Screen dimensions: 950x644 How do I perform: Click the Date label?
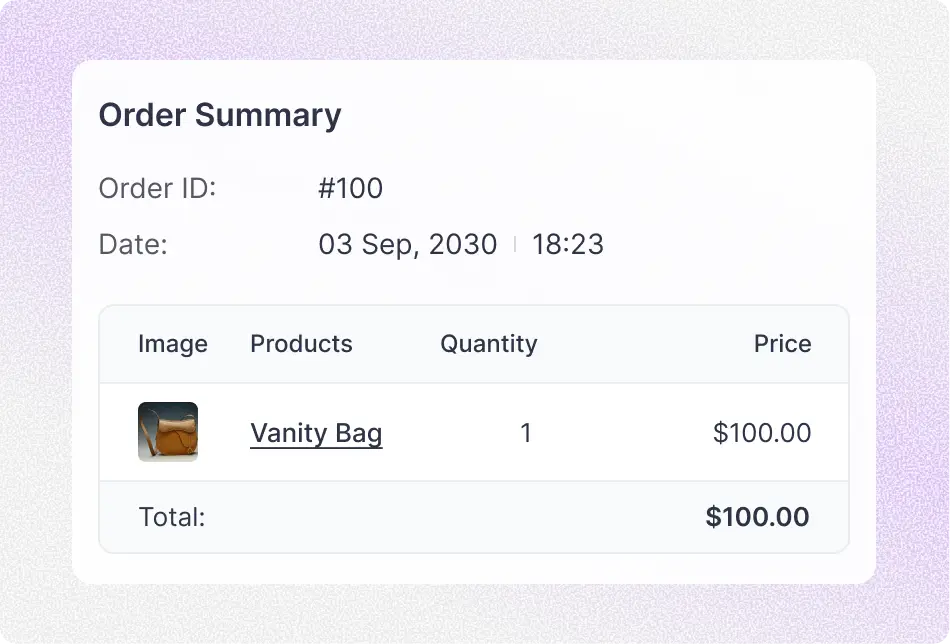coord(133,244)
